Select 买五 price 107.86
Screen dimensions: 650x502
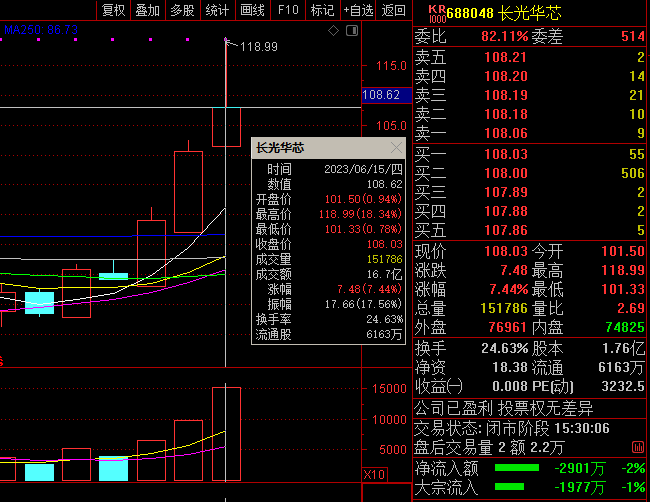click(506, 230)
